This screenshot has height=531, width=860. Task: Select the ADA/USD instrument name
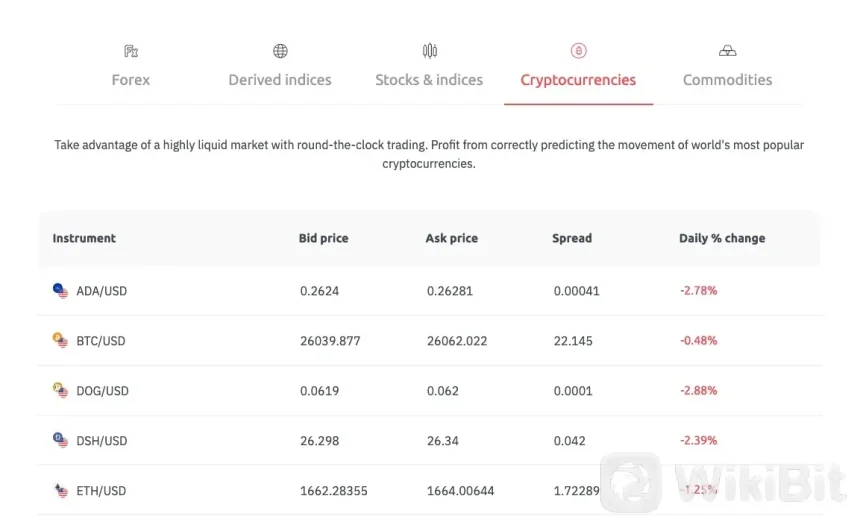tap(102, 291)
